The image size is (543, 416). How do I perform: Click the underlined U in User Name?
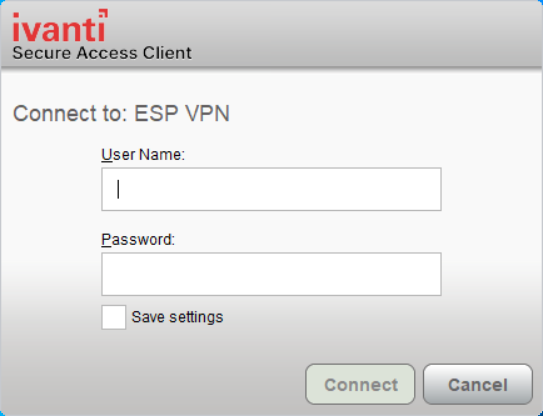107,154
